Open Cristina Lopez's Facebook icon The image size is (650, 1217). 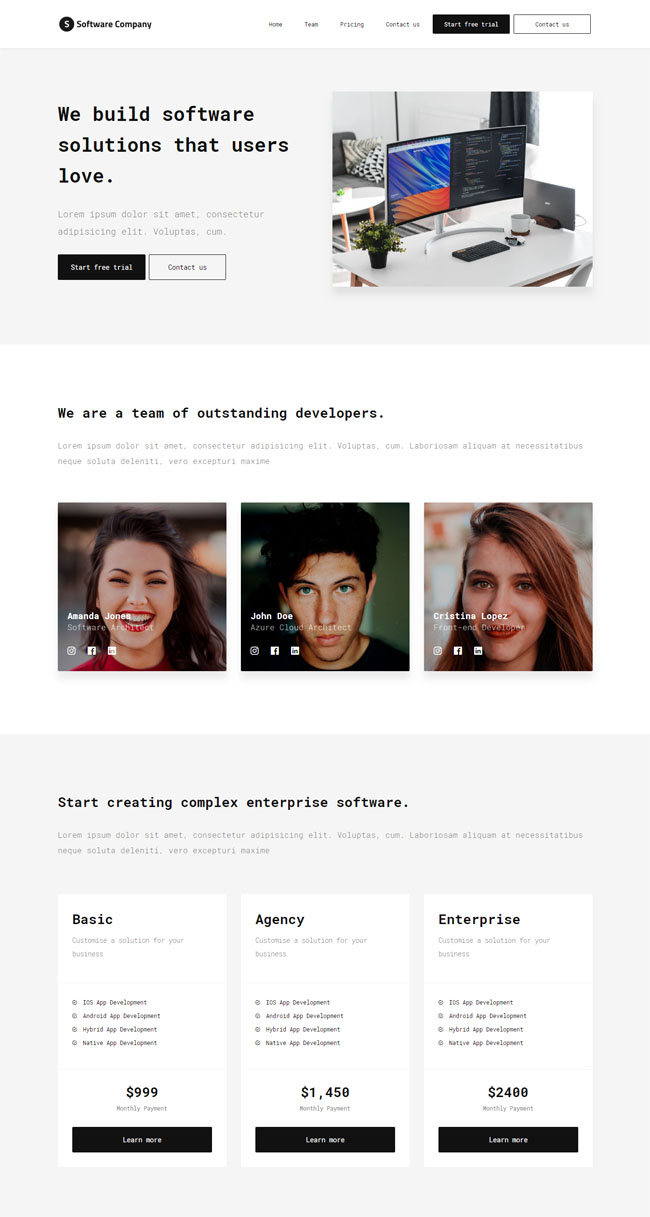click(458, 650)
